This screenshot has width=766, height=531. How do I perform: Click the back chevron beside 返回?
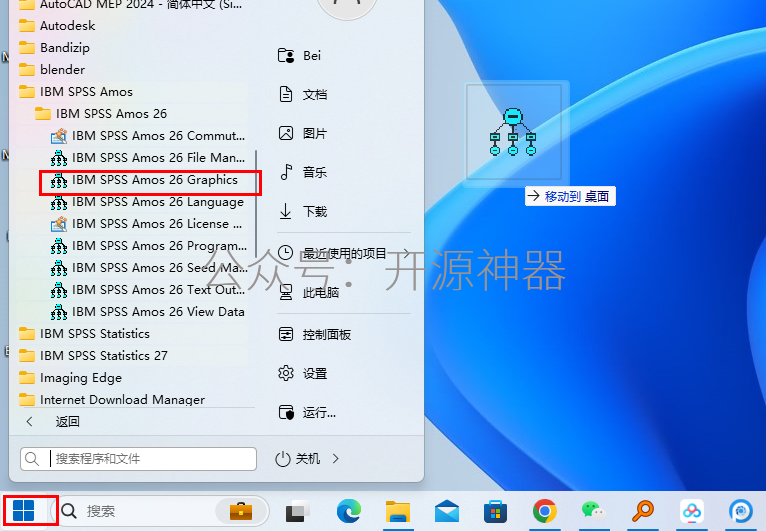pyautogui.click(x=29, y=422)
